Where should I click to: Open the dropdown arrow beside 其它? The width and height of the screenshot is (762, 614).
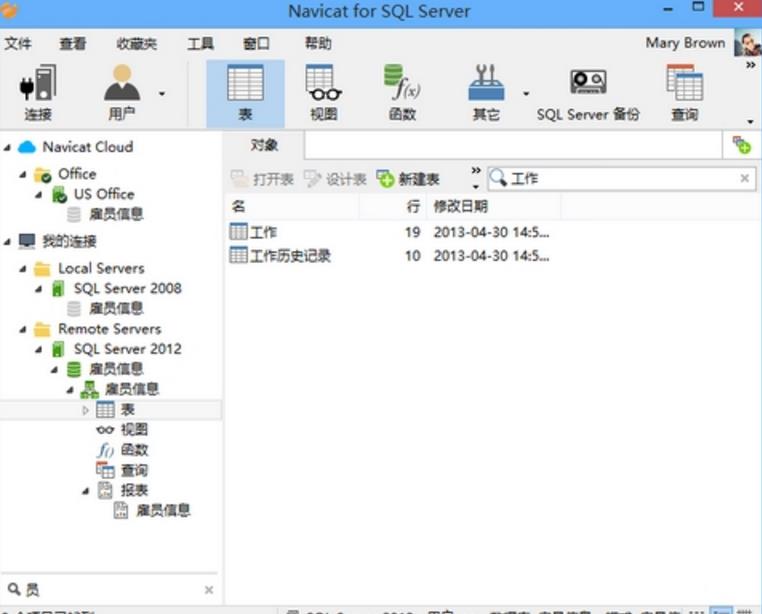click(x=526, y=94)
